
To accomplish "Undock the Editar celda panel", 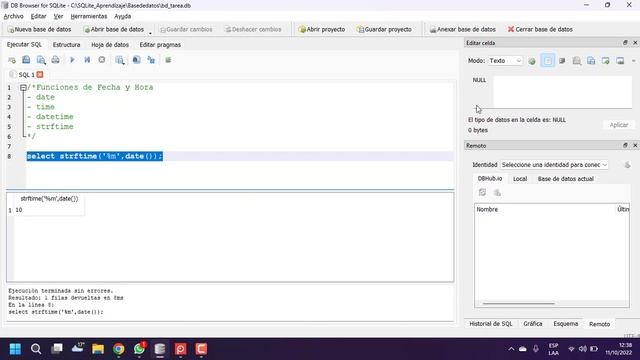I will (x=625, y=42).
